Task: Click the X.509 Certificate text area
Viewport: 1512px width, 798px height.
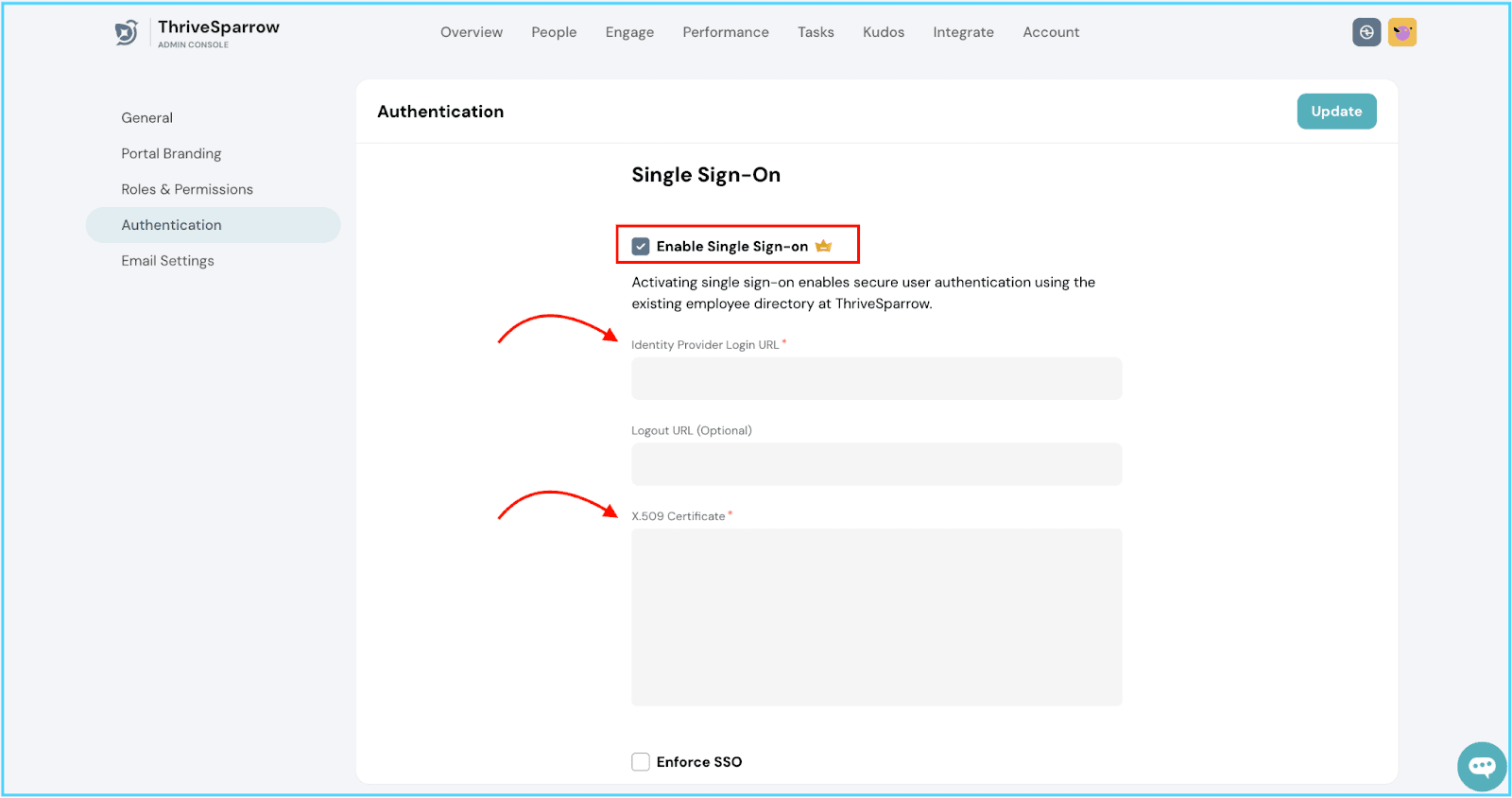Action: (876, 616)
